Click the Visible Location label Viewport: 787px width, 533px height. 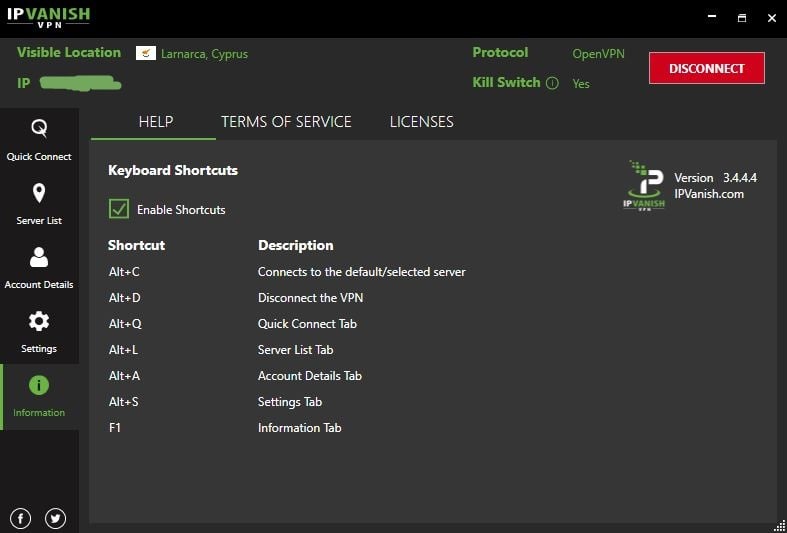click(x=69, y=52)
